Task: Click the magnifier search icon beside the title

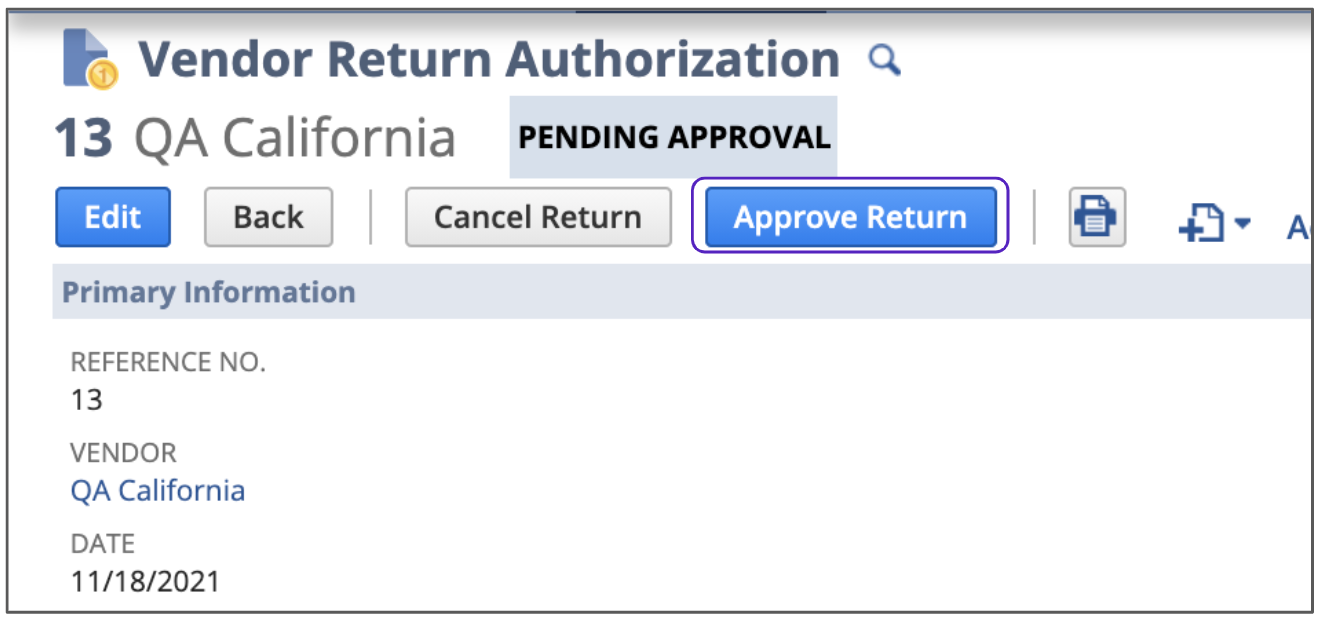Action: coord(884,62)
